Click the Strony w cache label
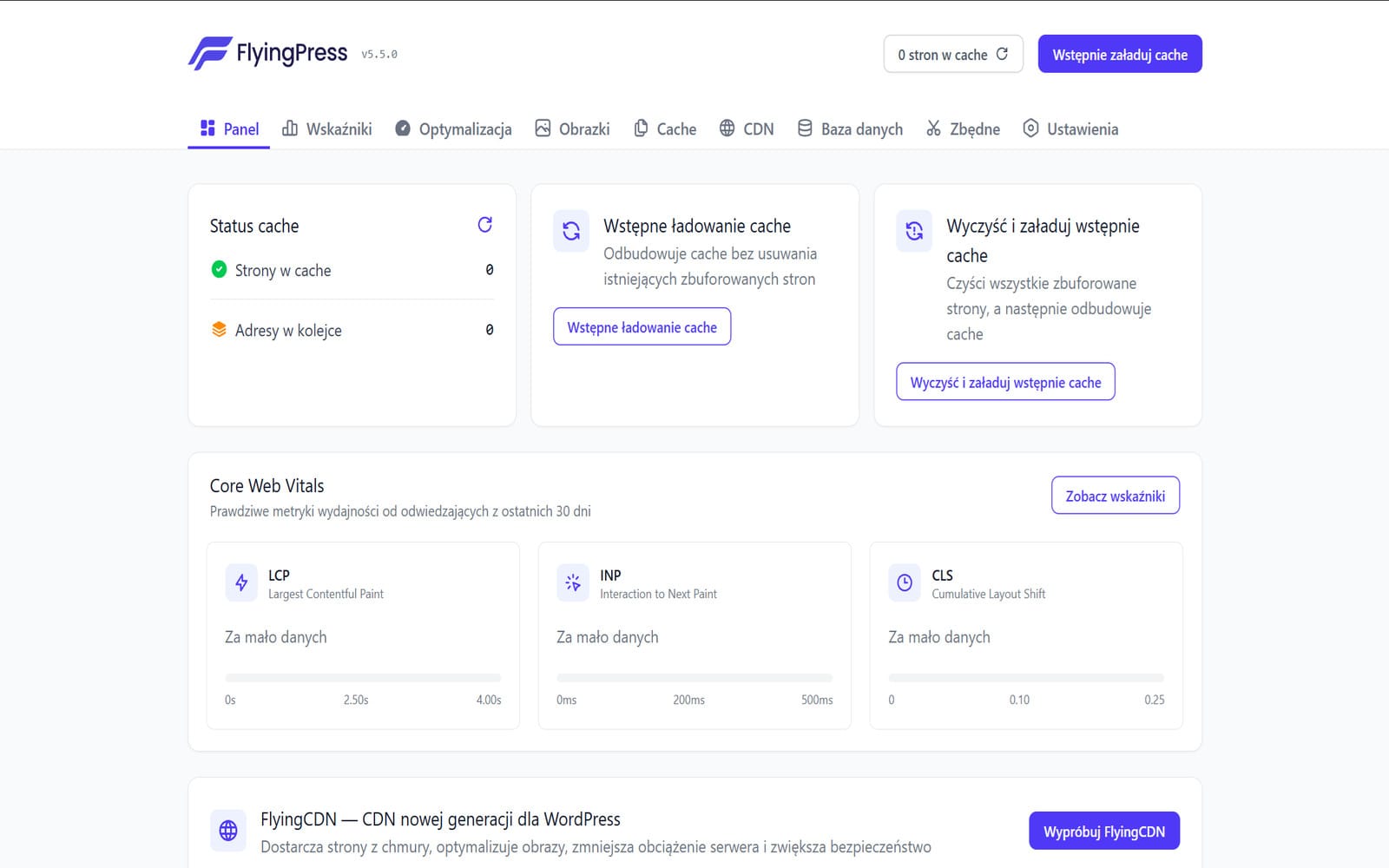 click(x=283, y=270)
